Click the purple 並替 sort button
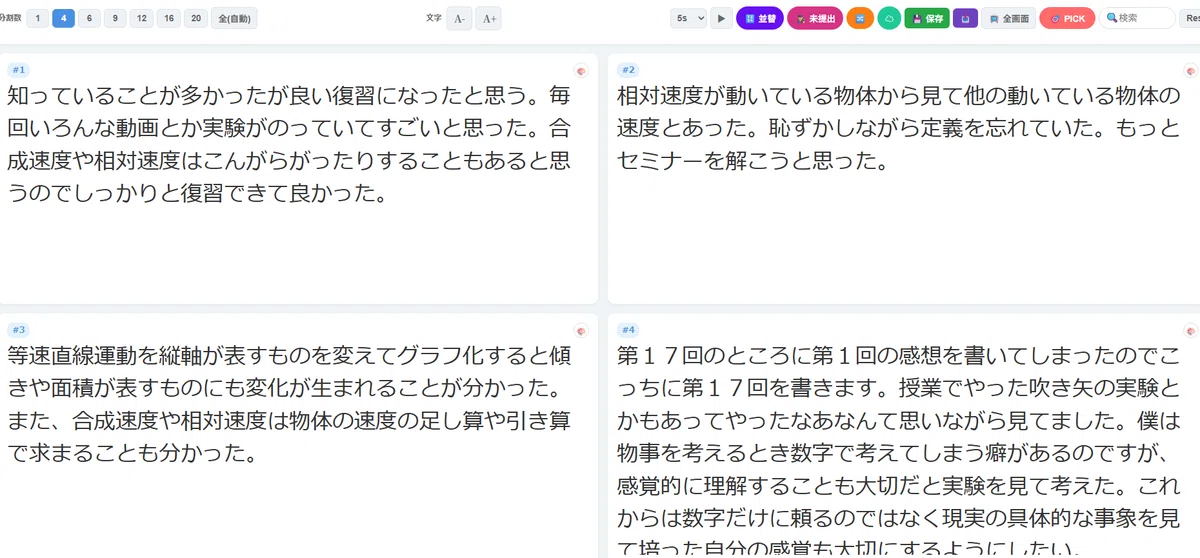1200x558 pixels. pos(760,18)
